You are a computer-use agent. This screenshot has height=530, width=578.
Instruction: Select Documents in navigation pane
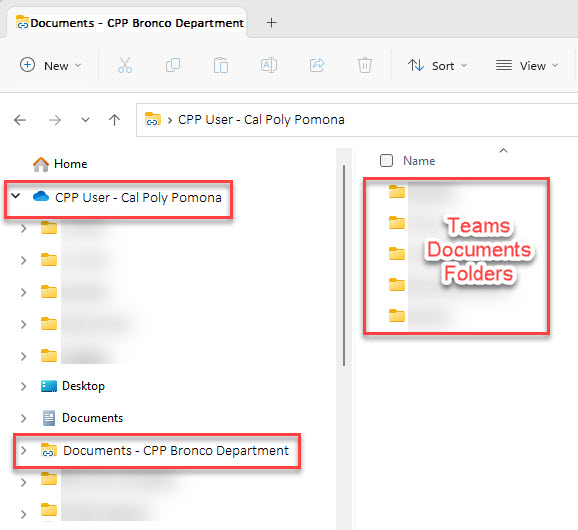92,418
